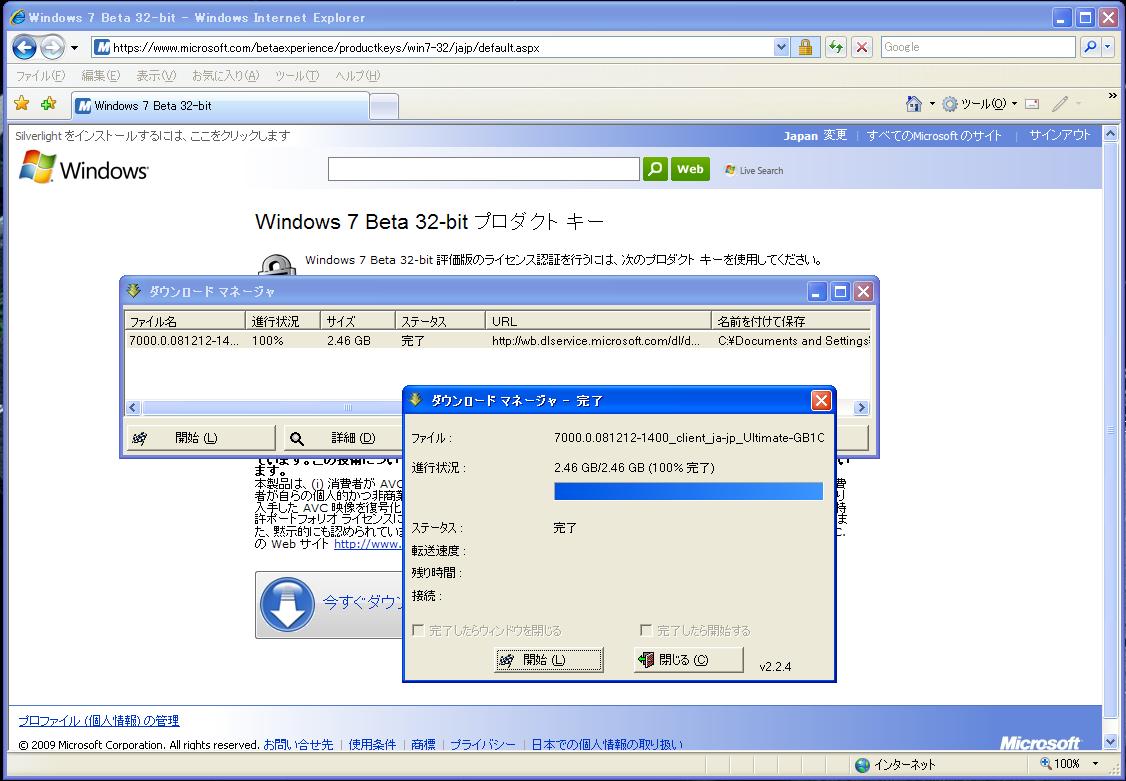The height and width of the screenshot is (781, 1126).
Task: Click the 詳細(D) button
Action: pyautogui.click(x=343, y=438)
